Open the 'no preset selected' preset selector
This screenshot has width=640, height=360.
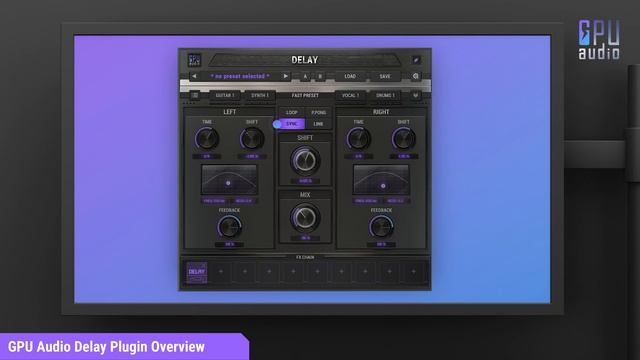pos(240,76)
